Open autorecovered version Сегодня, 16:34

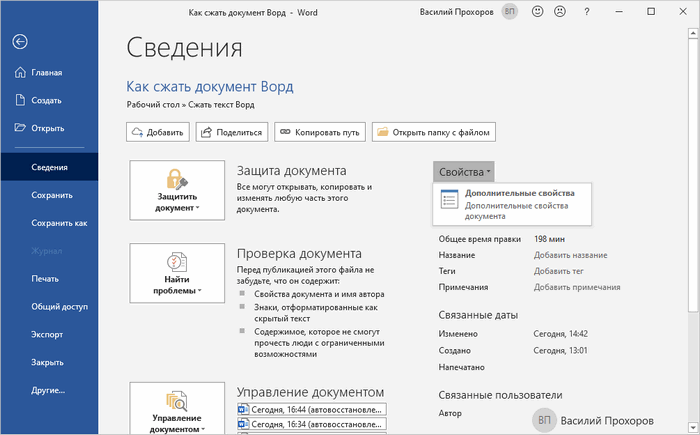pos(312,424)
